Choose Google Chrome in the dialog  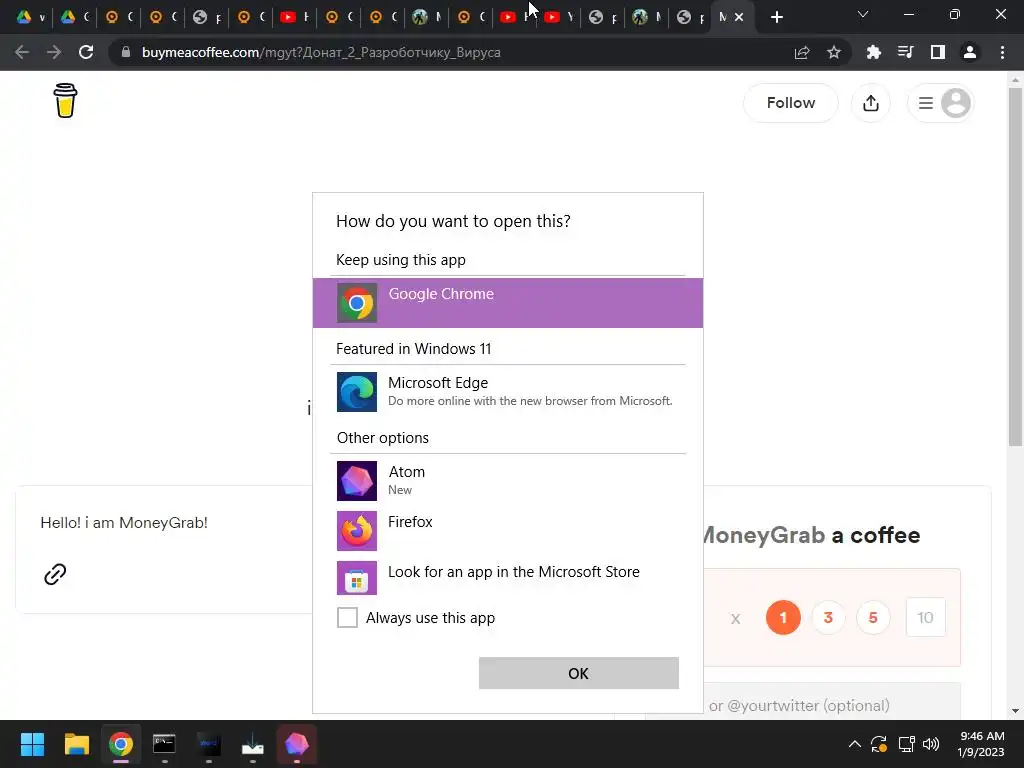508,303
